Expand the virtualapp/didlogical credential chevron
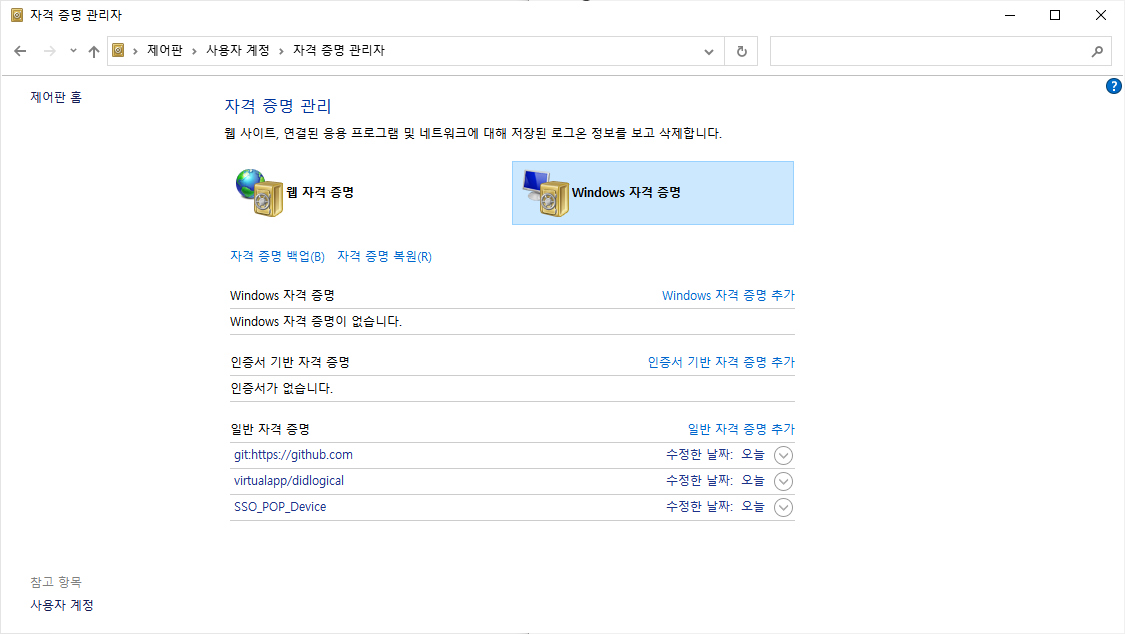Image resolution: width=1125 pixels, height=634 pixels. 783,481
